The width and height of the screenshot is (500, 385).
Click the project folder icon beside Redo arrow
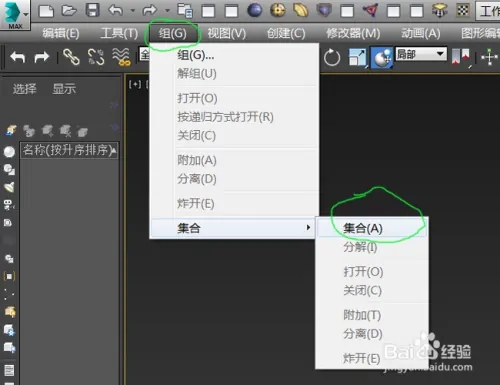point(185,11)
